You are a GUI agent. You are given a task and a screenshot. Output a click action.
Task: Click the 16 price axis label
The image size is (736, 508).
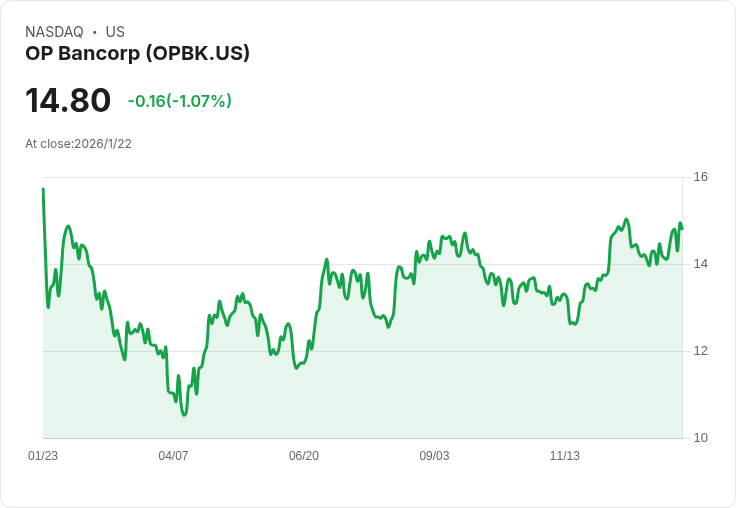701,177
